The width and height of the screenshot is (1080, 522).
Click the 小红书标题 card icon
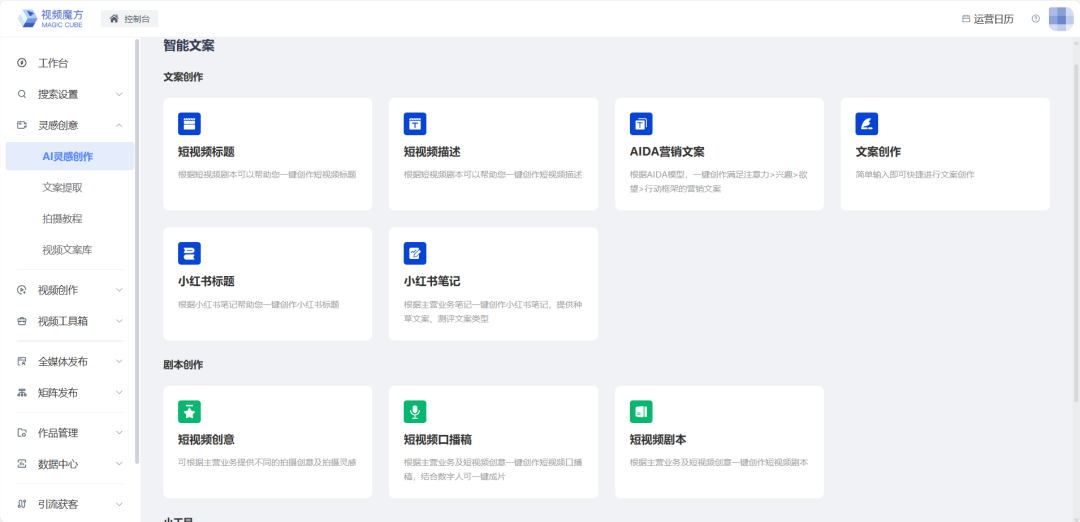(x=189, y=253)
